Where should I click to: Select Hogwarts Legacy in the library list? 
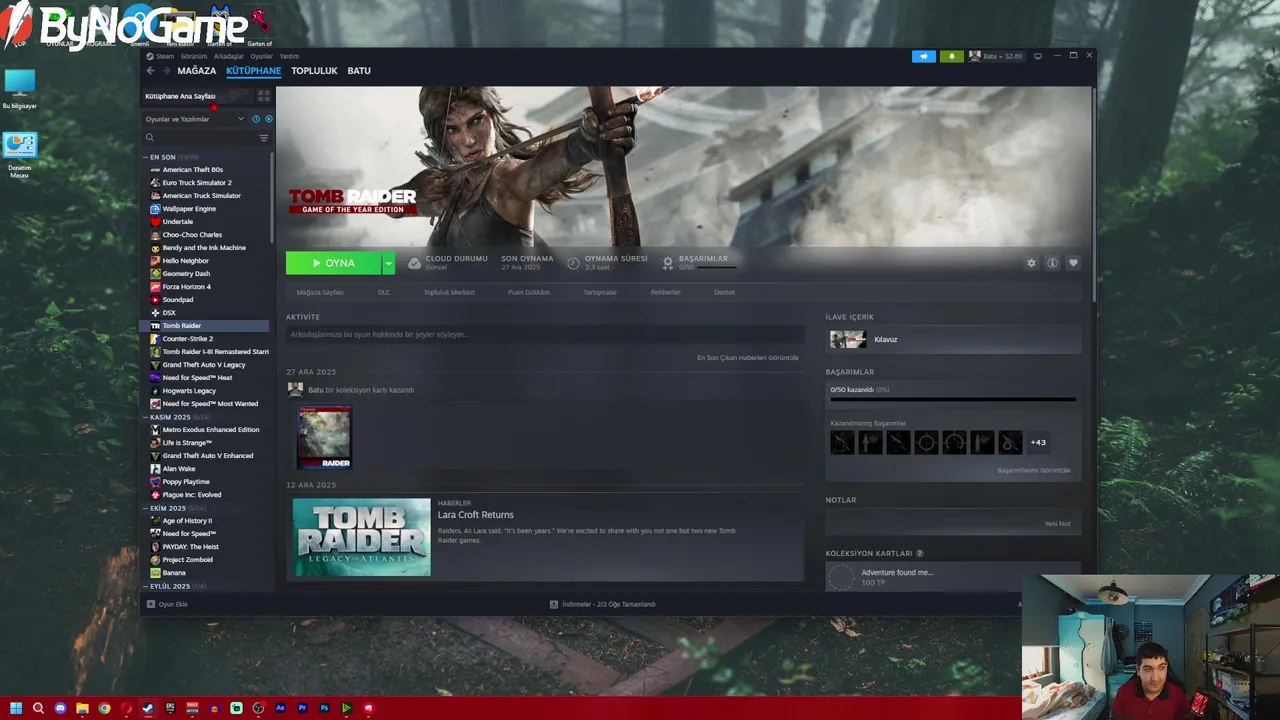click(x=189, y=391)
